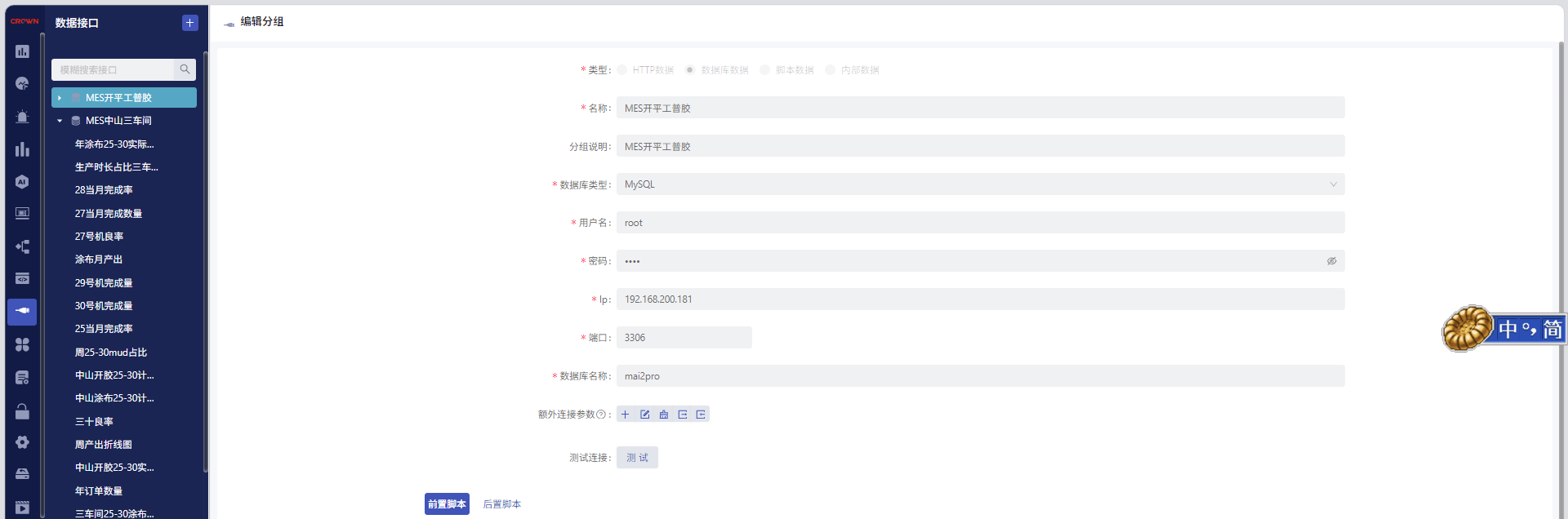Open the gear settings icon in left rail
The image size is (1568, 519).
[x=22, y=442]
